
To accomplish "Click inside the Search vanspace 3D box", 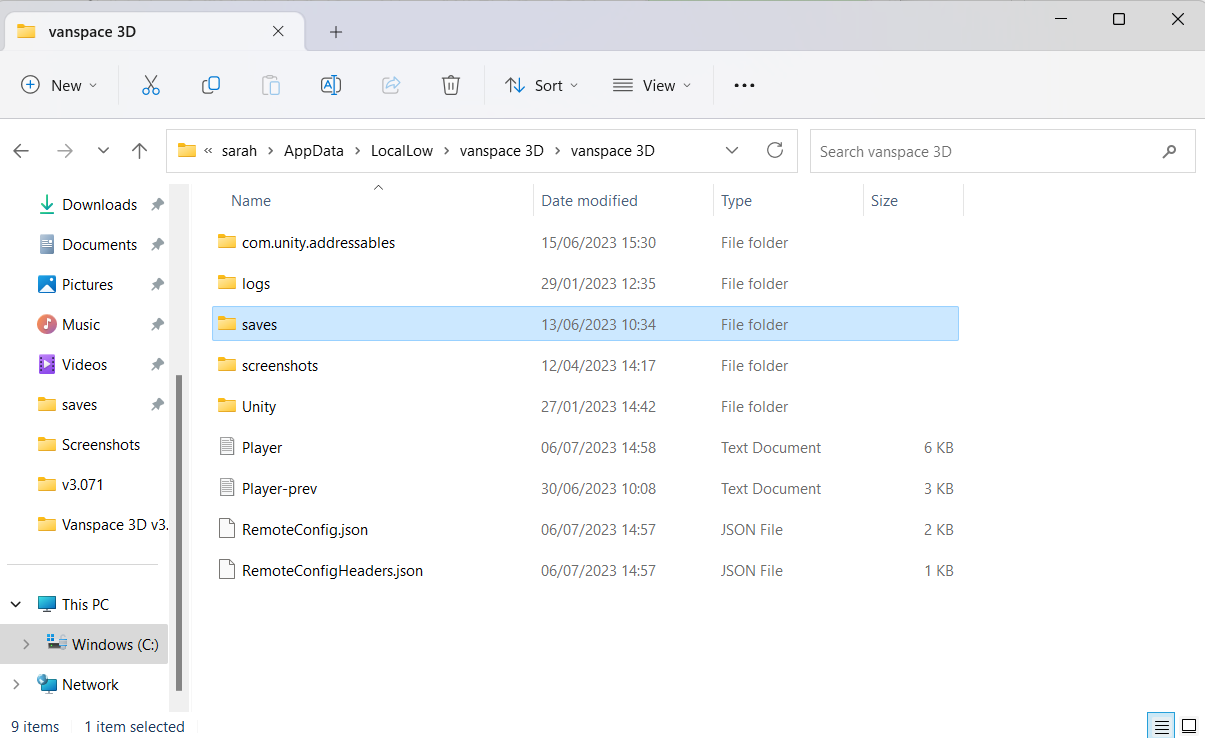I will [x=1000, y=150].
